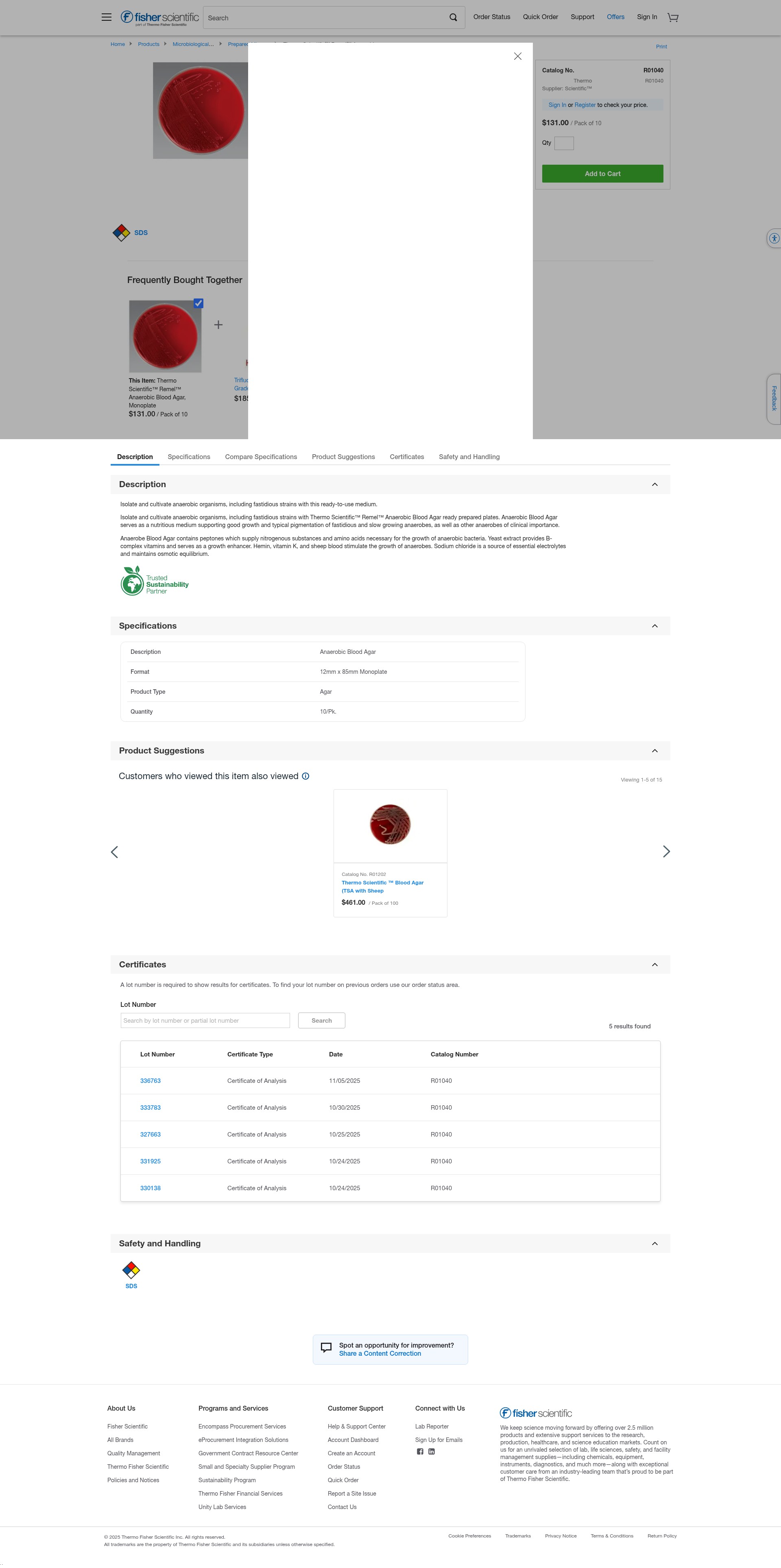Open lot number 327663 certificate
The height and width of the screenshot is (1568, 781).
point(151,1135)
